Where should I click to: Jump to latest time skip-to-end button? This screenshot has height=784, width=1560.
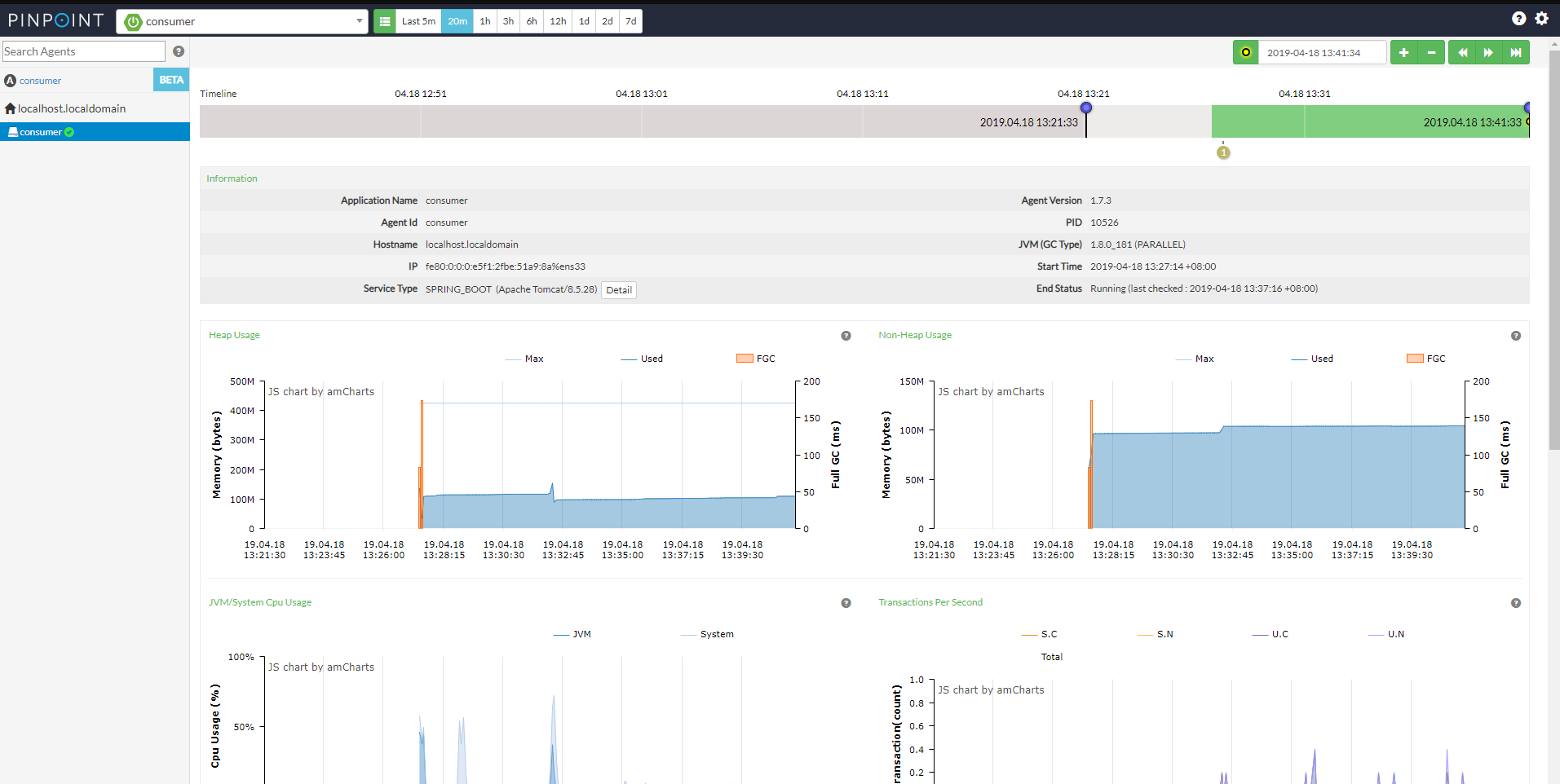(1516, 52)
